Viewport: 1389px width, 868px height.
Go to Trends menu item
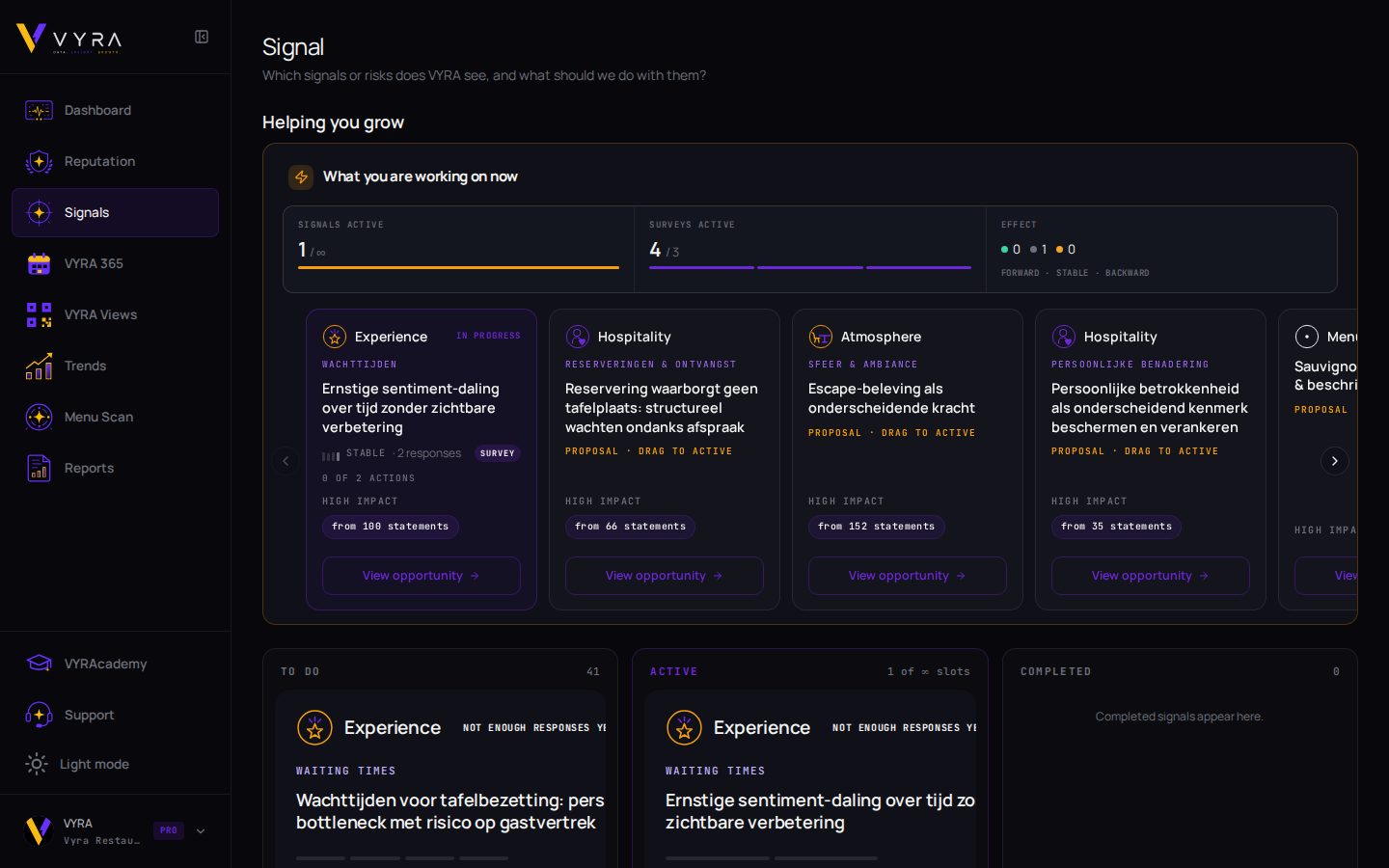coord(115,366)
